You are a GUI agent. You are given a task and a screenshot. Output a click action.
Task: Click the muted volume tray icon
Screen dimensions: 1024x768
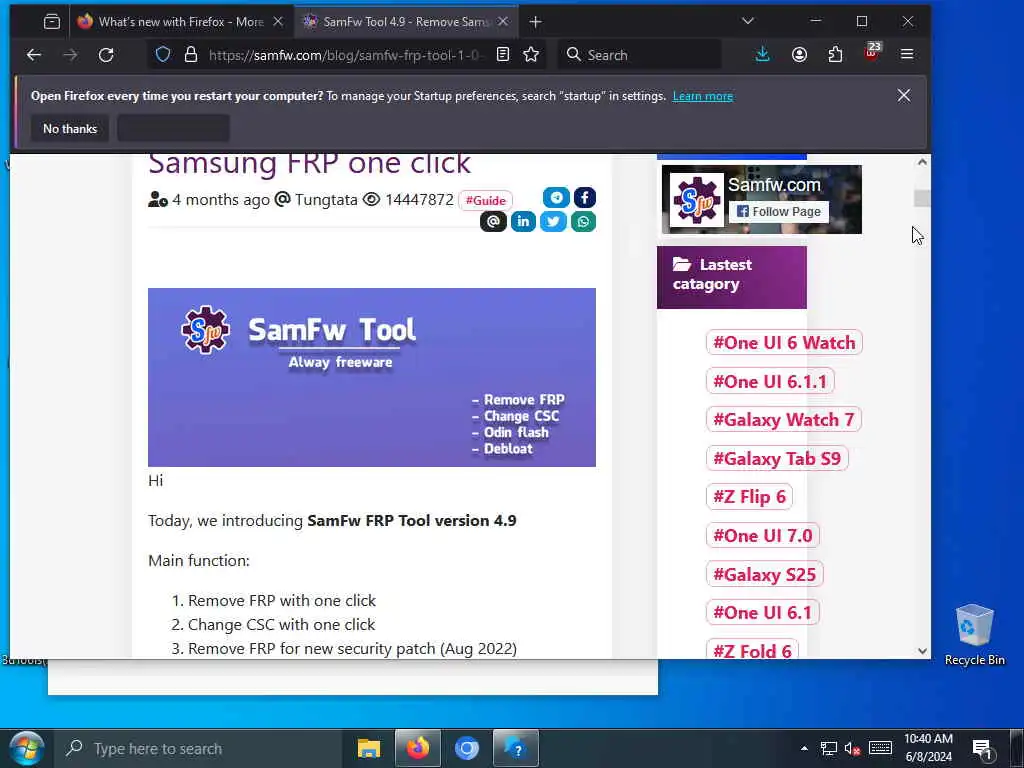852,749
